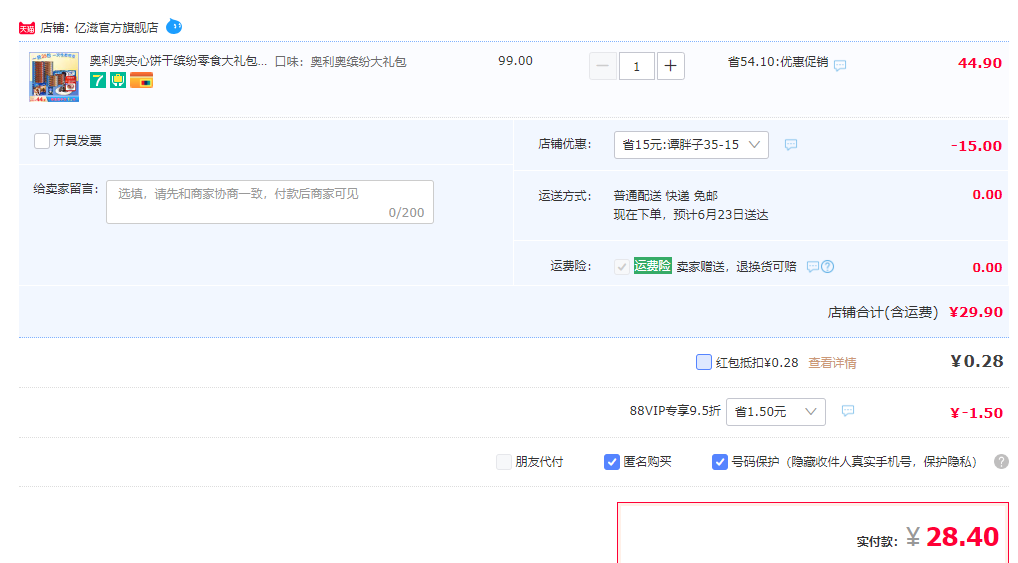The image size is (1018, 563).
Task: Click the unit price 99.00
Action: tap(515, 61)
